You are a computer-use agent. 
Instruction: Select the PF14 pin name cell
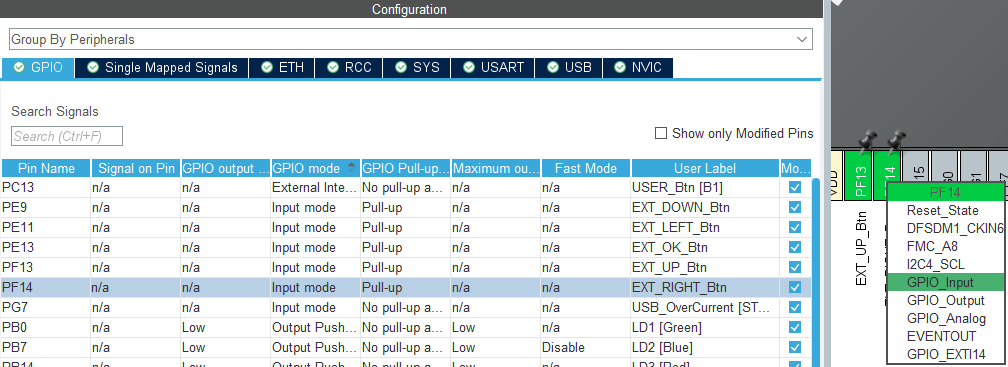tap(46, 287)
